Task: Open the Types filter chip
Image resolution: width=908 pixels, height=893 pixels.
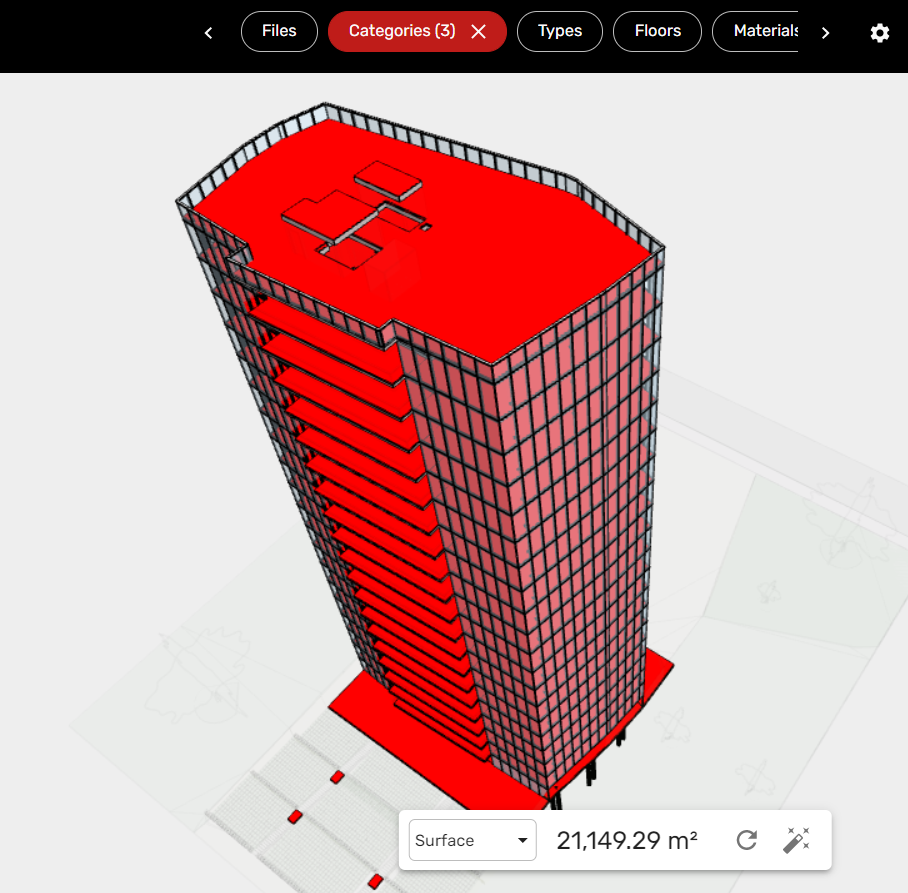Action: (559, 32)
